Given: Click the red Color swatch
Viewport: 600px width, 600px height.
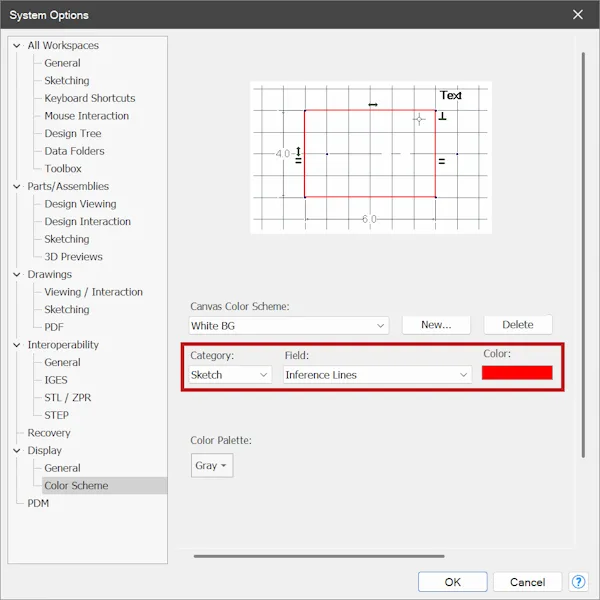Looking at the screenshot, I should [x=517, y=373].
